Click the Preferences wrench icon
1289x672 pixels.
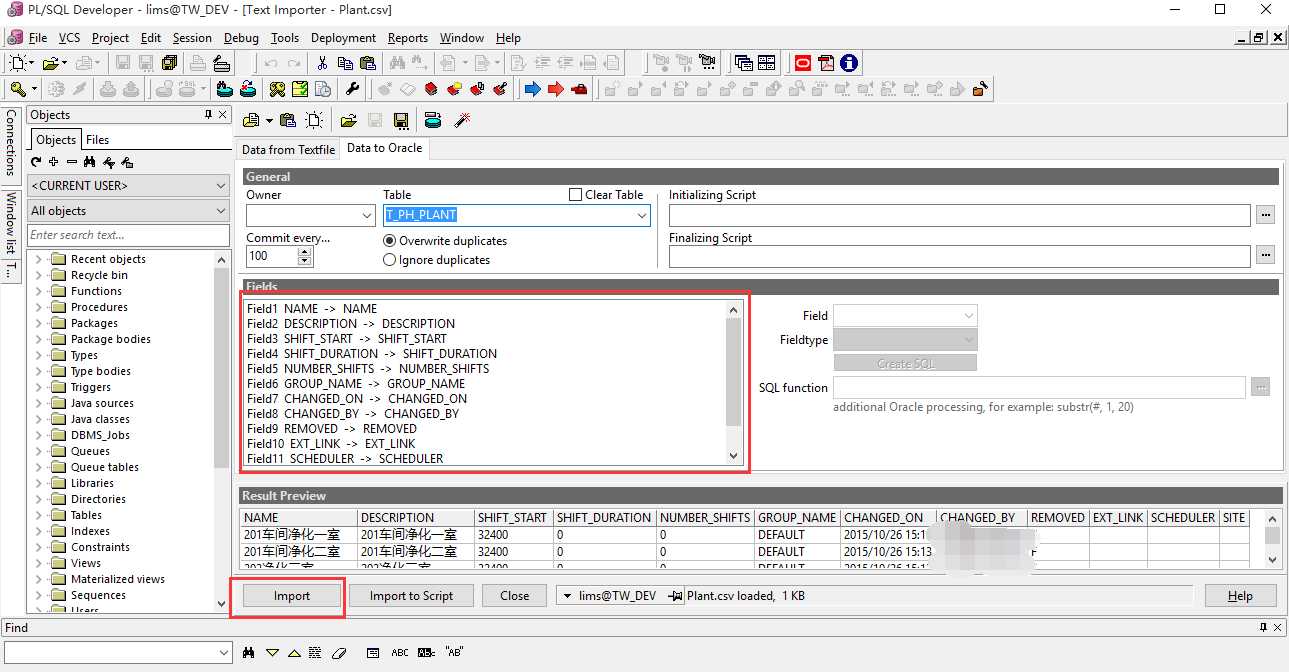(352, 89)
